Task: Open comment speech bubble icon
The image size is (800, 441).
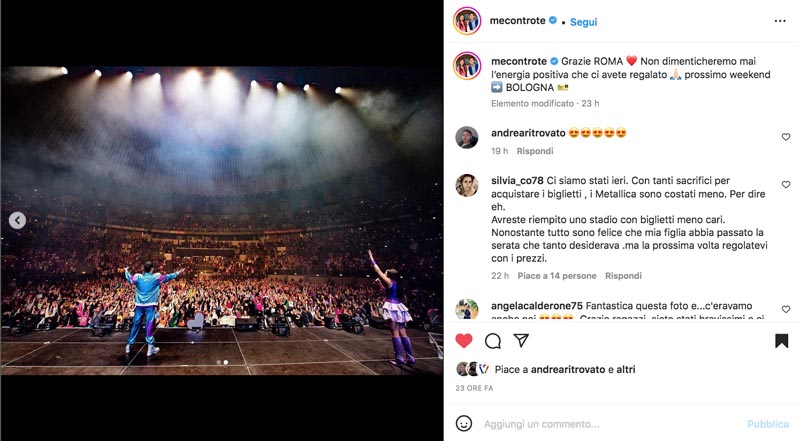Action: point(492,340)
